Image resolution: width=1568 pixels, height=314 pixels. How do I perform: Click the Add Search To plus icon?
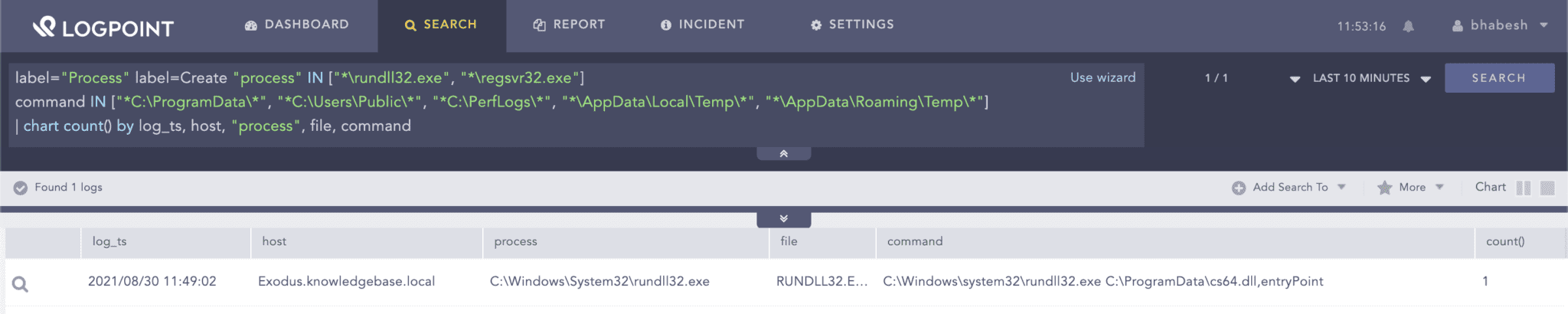(x=1238, y=188)
